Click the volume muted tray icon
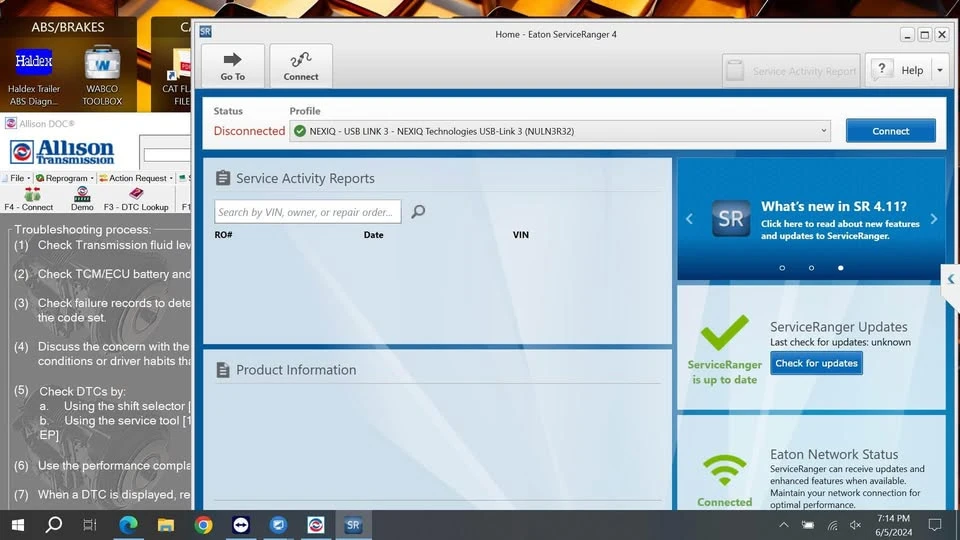Viewport: 960px width, 540px height. (855, 525)
